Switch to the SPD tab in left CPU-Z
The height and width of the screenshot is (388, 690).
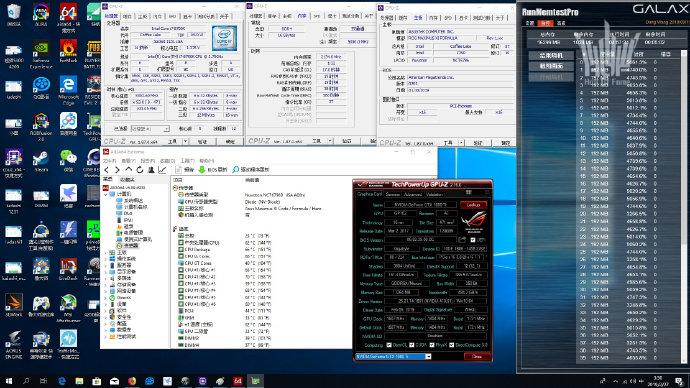(172, 16)
